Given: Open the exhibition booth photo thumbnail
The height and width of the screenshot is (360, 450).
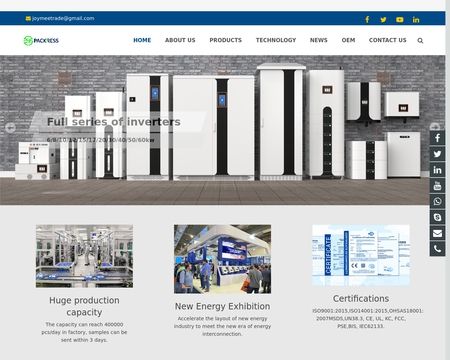Looking at the screenshot, I should coord(222,259).
